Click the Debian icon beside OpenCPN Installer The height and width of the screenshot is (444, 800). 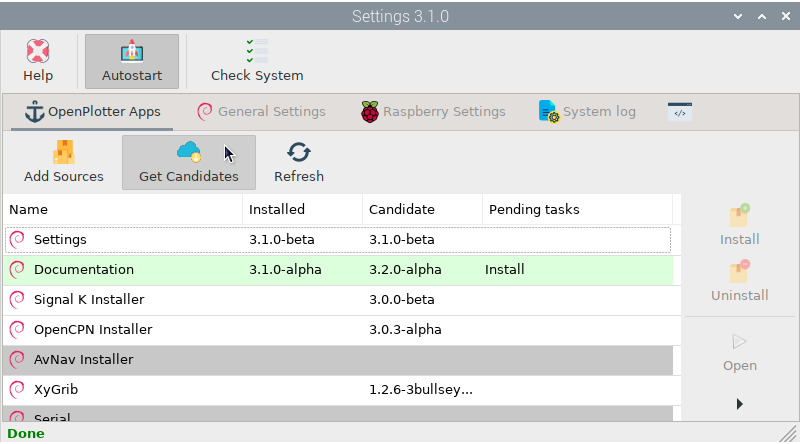[x=17, y=330]
